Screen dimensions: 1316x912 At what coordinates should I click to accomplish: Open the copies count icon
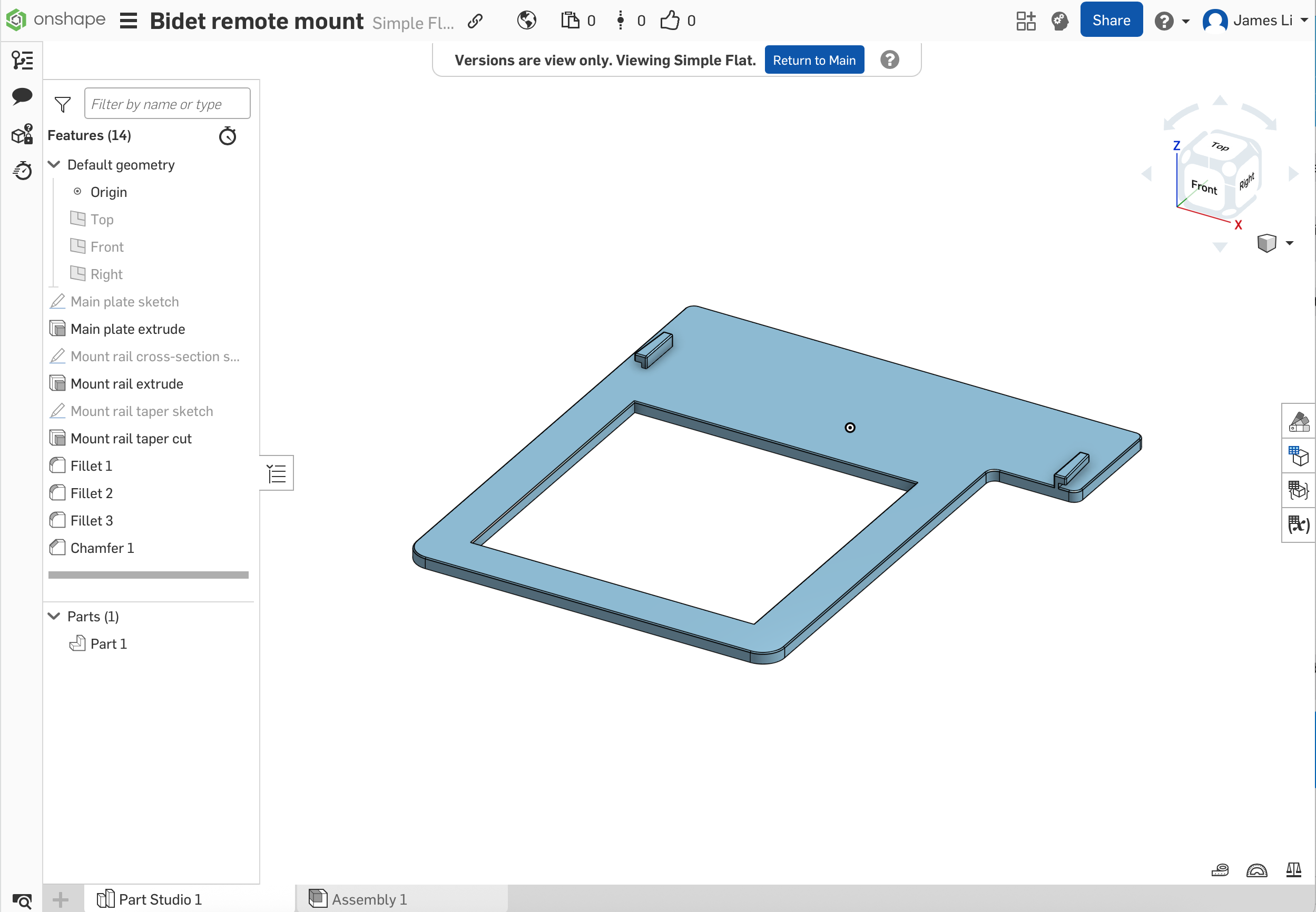(569, 21)
